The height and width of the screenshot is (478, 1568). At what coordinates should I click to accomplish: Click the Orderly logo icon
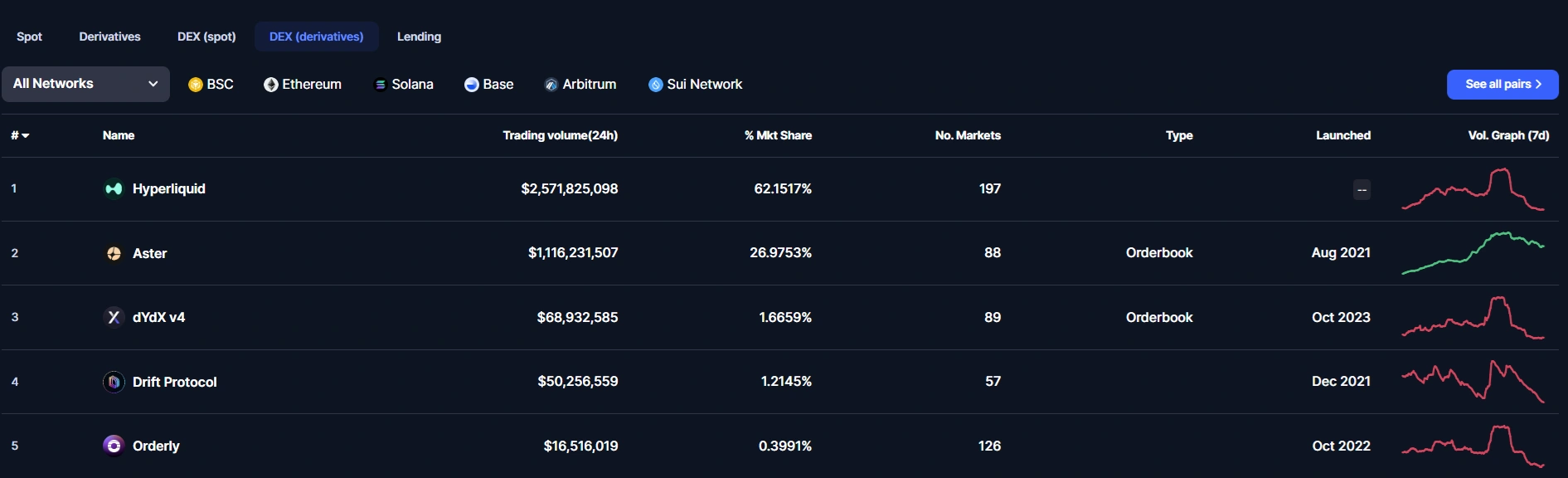click(114, 446)
